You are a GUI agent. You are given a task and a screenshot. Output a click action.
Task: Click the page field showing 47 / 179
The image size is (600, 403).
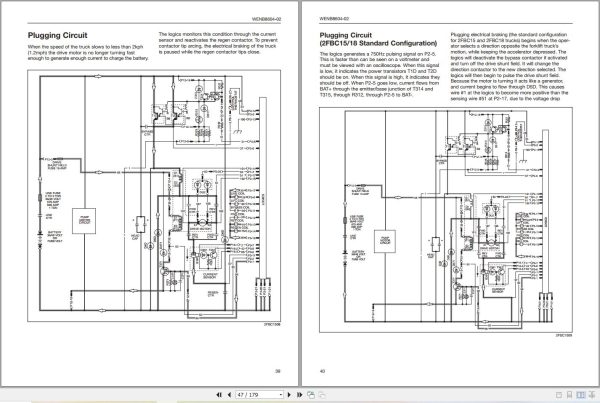(257, 395)
